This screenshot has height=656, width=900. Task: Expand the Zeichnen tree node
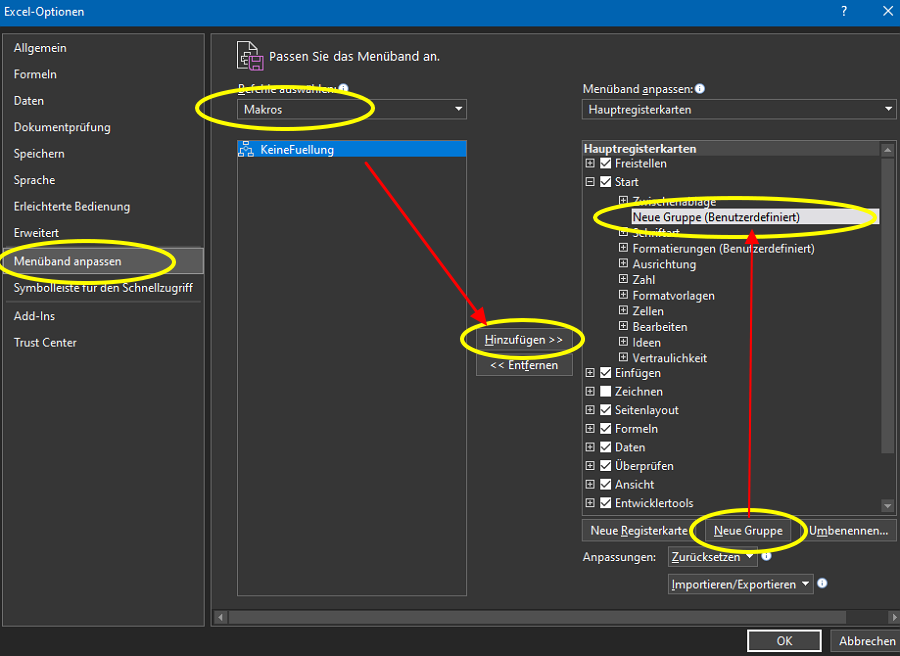coord(589,391)
